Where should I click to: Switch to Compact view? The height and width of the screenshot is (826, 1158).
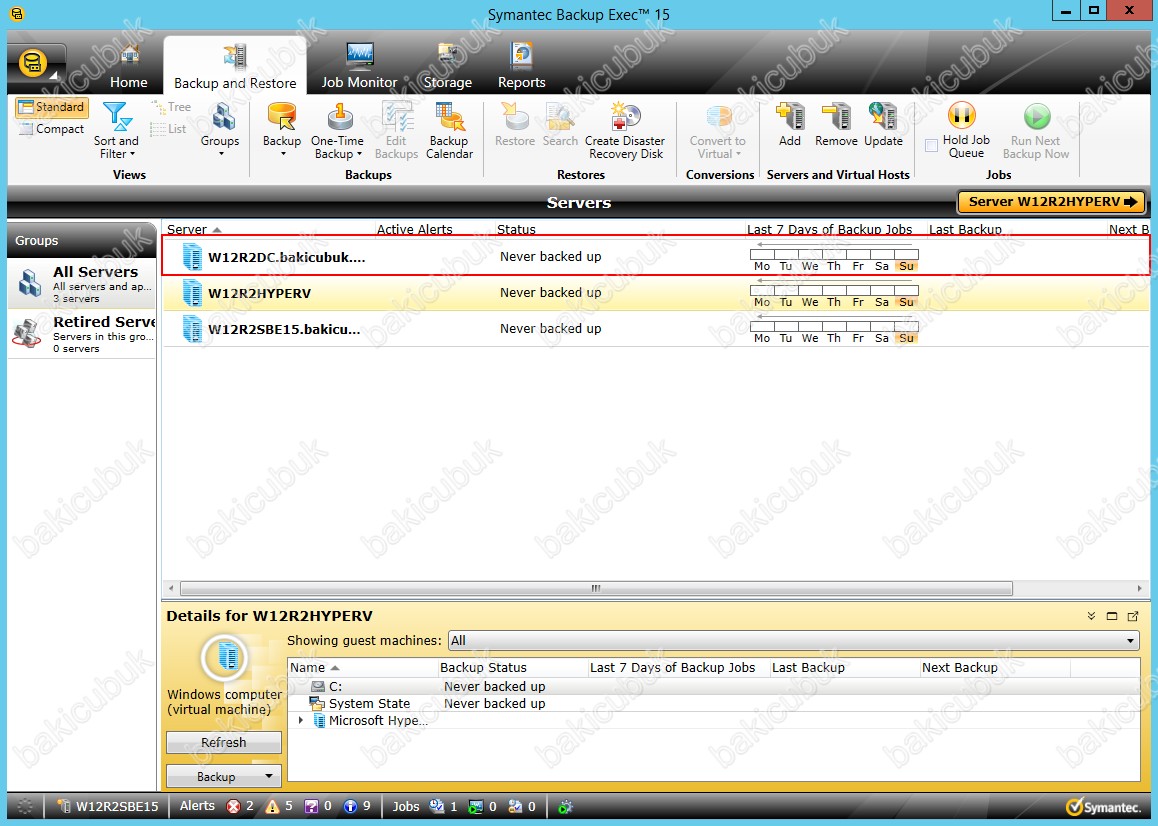(52, 129)
